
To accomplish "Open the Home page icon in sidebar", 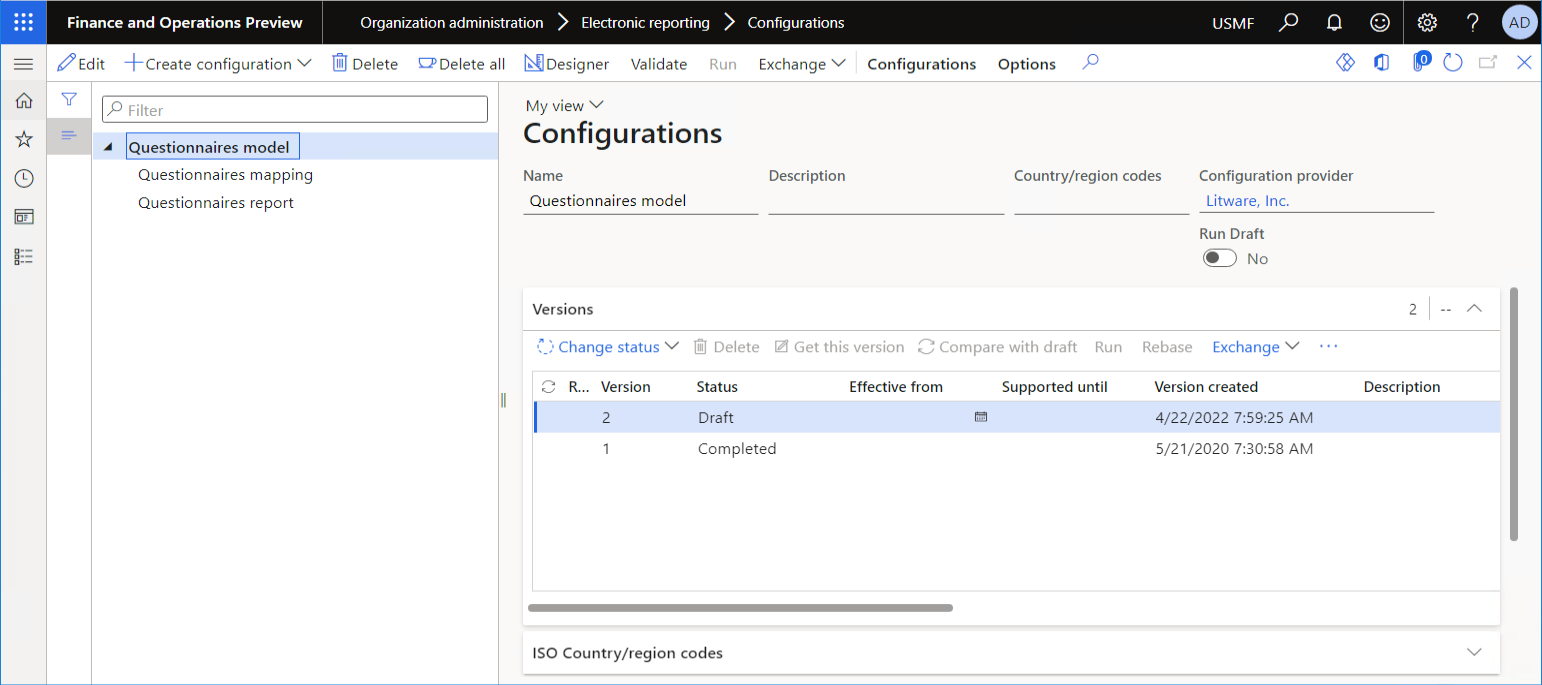I will coord(22,100).
